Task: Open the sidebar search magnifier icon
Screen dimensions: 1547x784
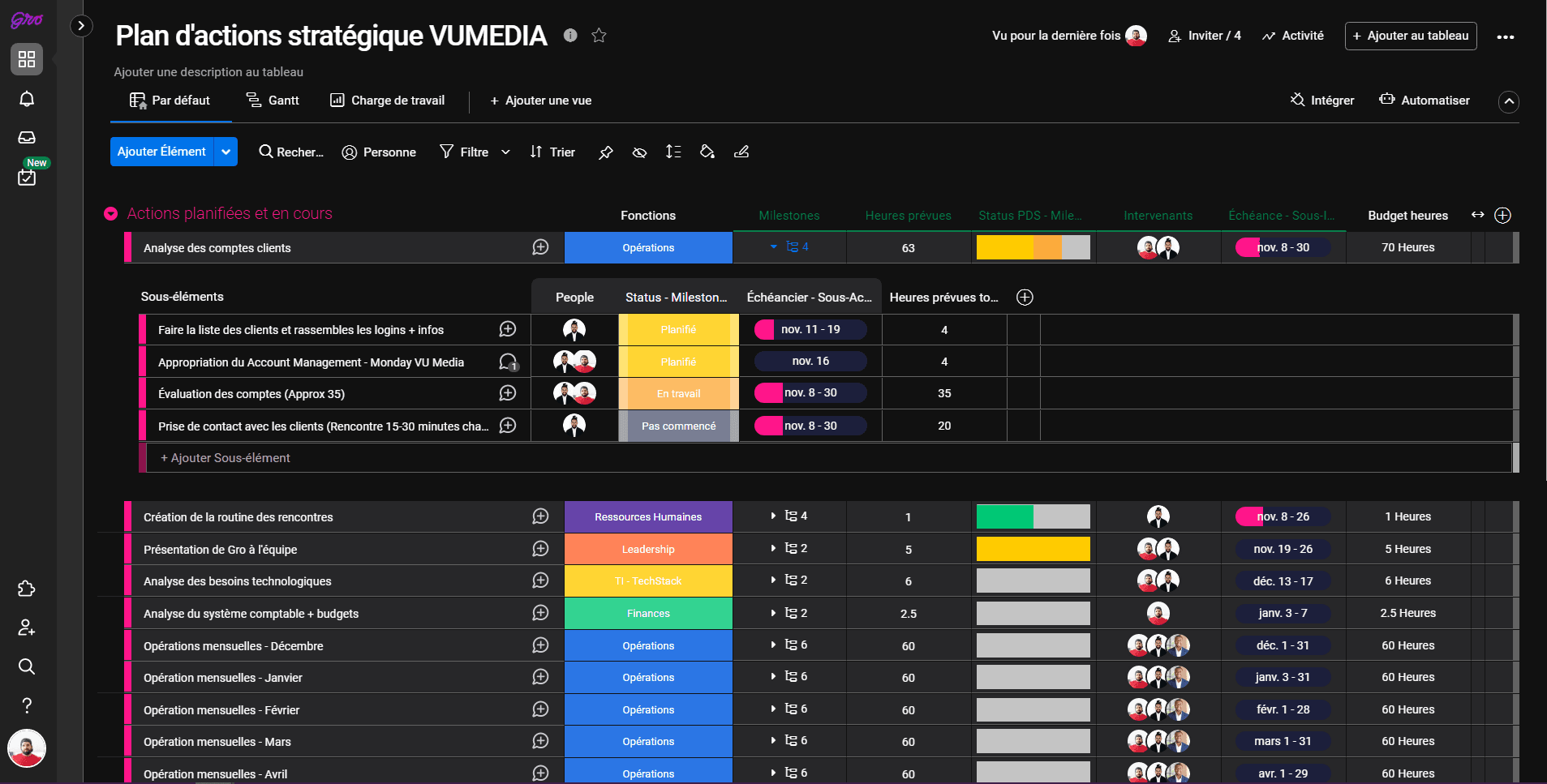Action: click(x=27, y=666)
